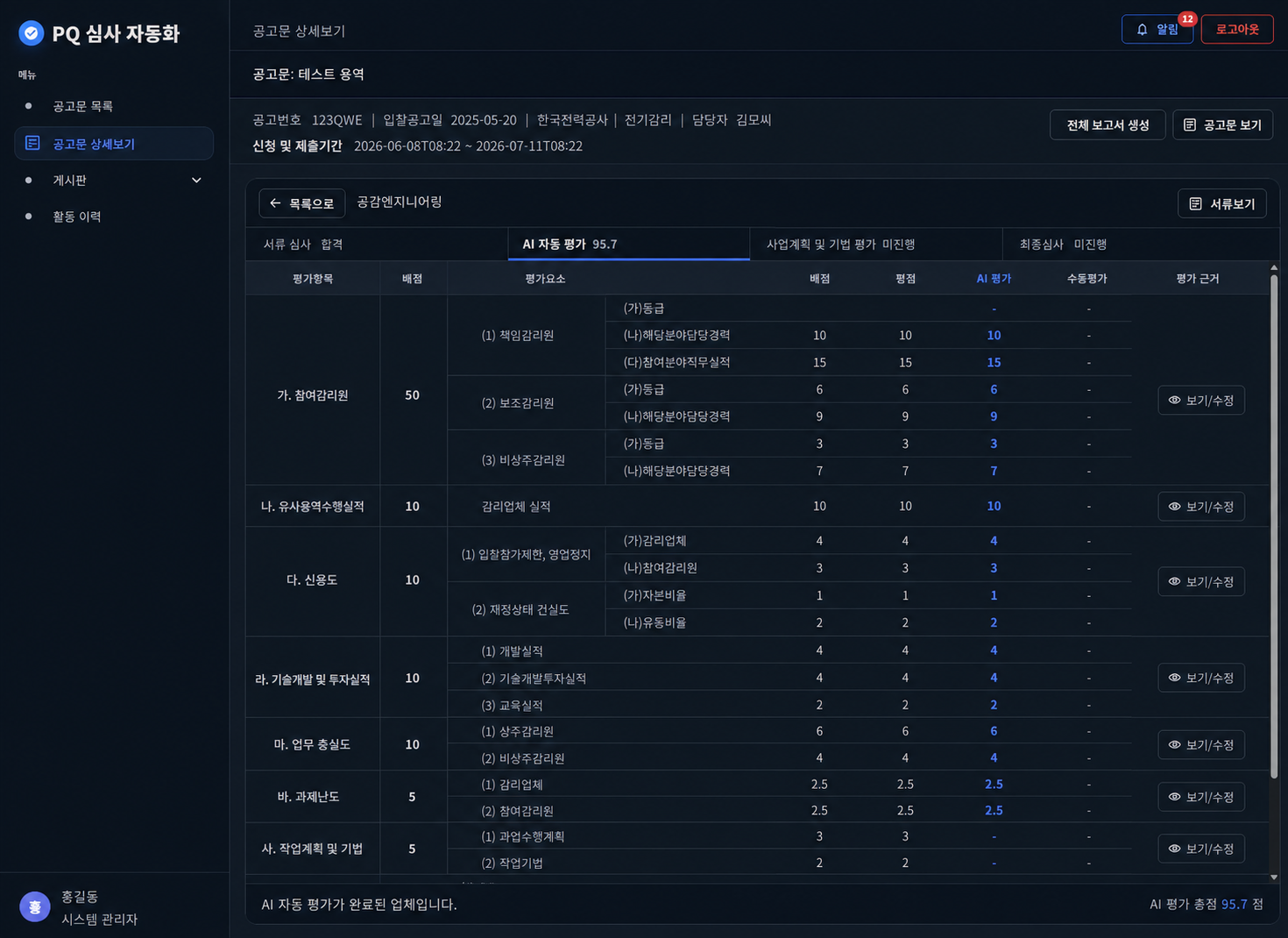Click the scrollbar up arrow
Image resolution: width=1288 pixels, height=938 pixels.
coord(1274,268)
